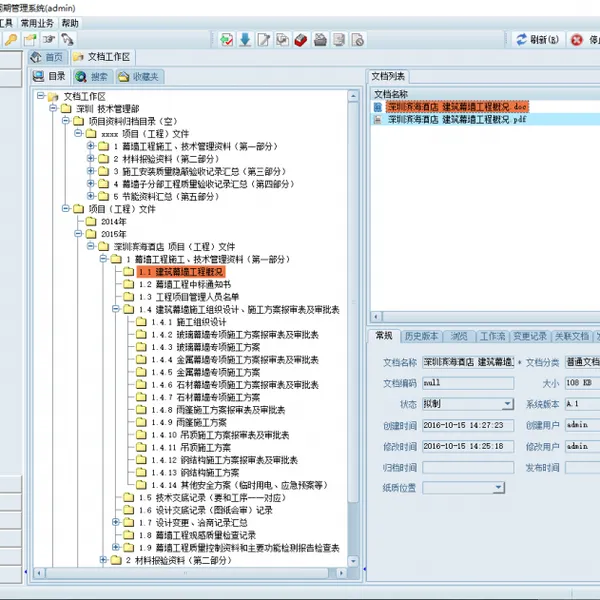Open the 帮助 menu
This screenshot has width=600, height=600.
click(x=70, y=23)
